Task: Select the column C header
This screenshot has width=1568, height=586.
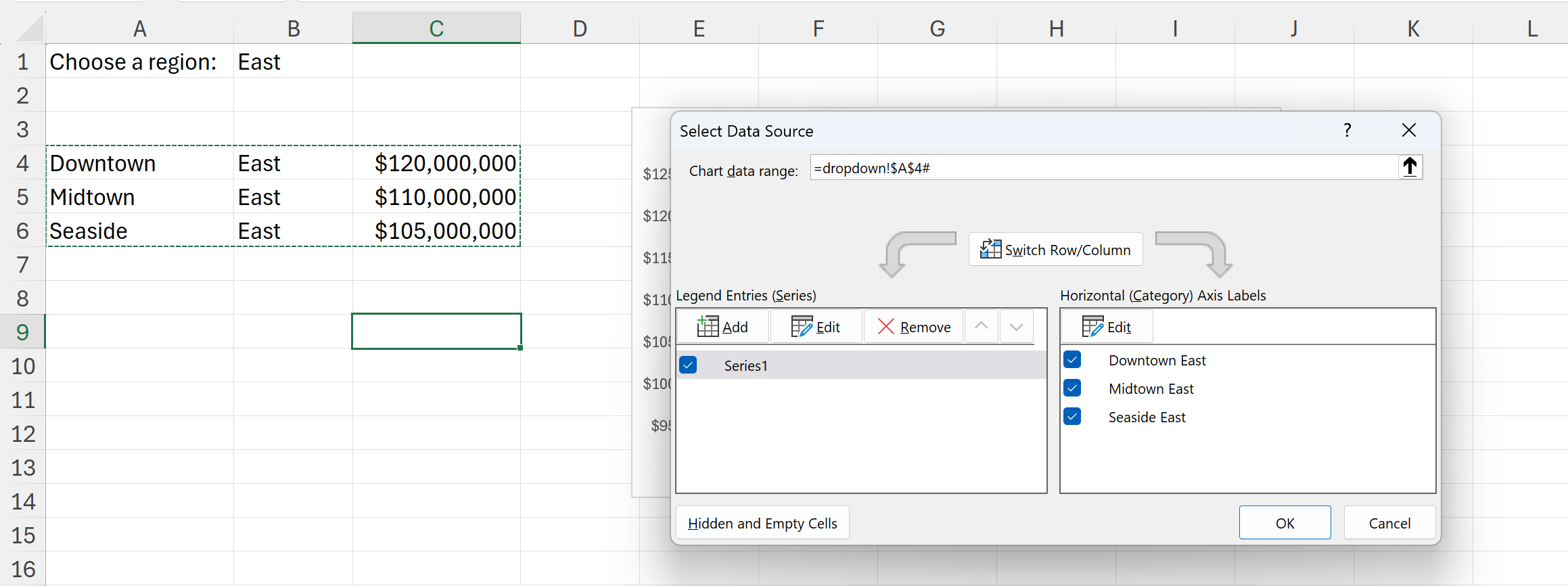Action: [x=436, y=28]
